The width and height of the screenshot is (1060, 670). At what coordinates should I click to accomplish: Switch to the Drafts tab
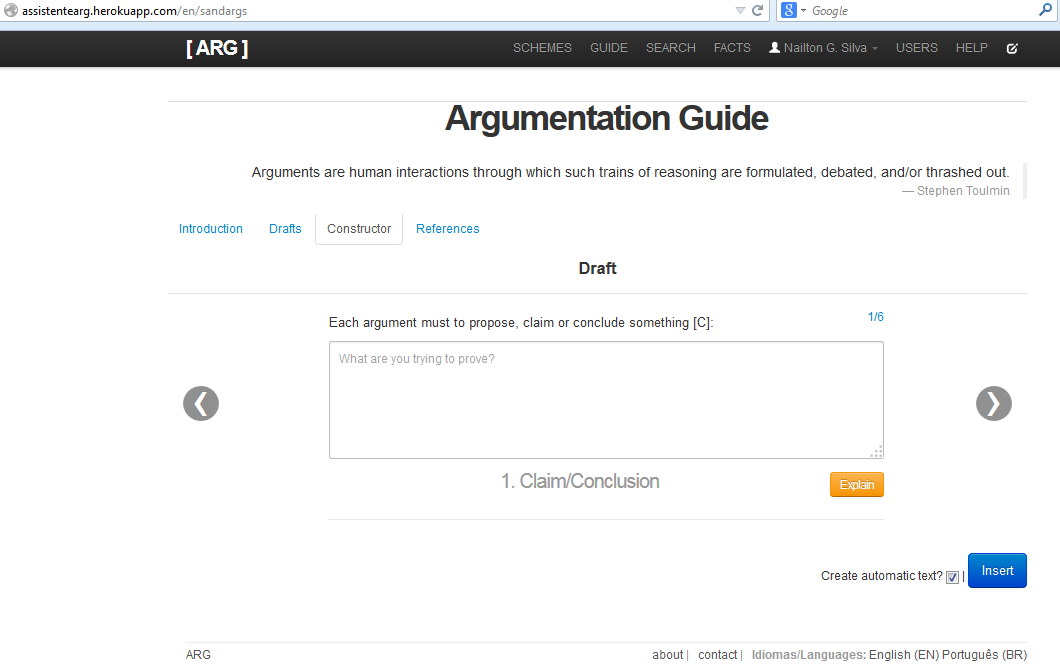285,229
